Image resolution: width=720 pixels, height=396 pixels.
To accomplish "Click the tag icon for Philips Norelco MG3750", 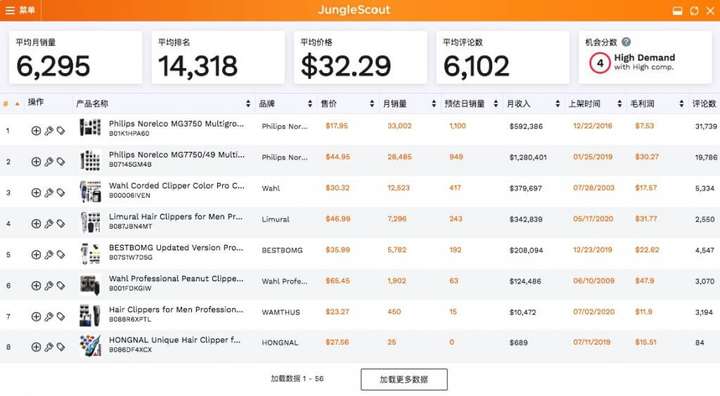I will (x=61, y=131).
